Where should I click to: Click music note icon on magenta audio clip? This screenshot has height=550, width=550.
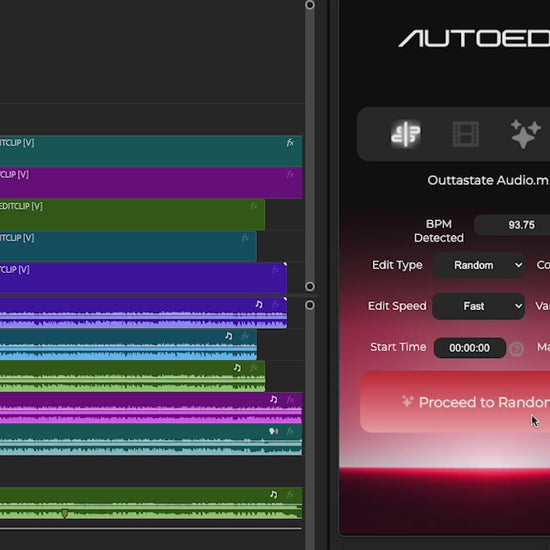click(x=274, y=399)
